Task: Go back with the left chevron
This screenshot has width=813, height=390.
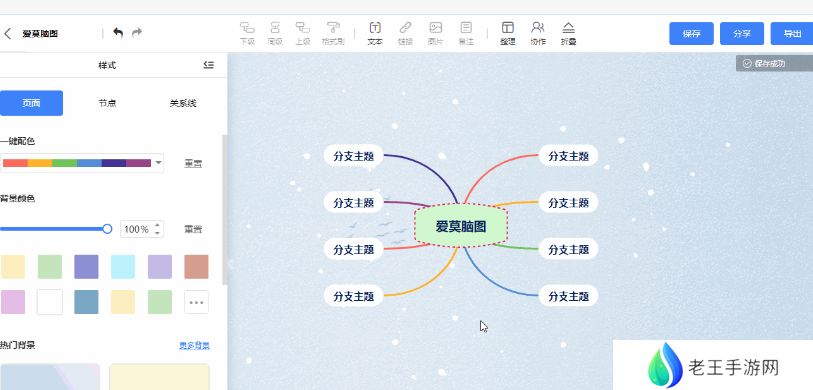Action: tap(7, 34)
